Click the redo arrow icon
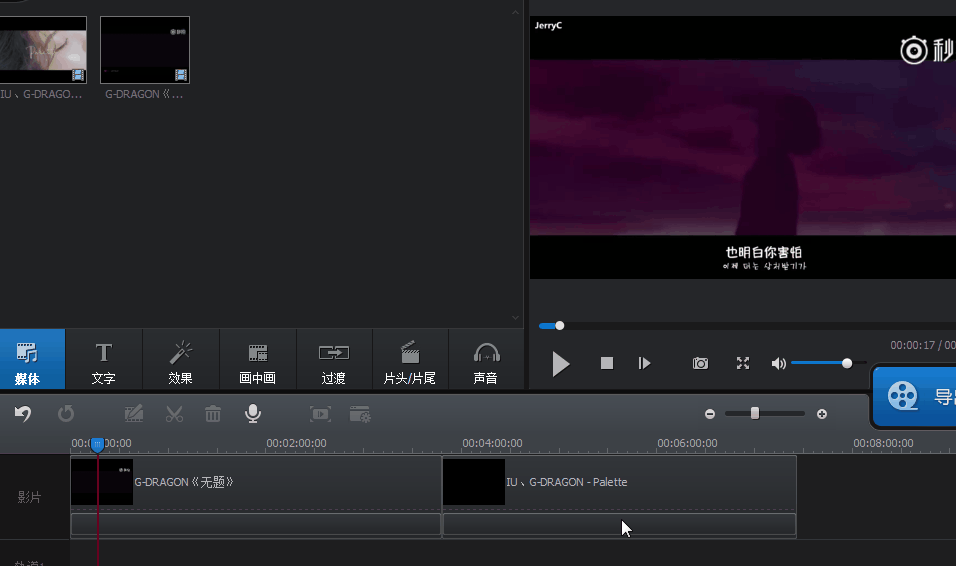The image size is (956, 566). [66, 414]
